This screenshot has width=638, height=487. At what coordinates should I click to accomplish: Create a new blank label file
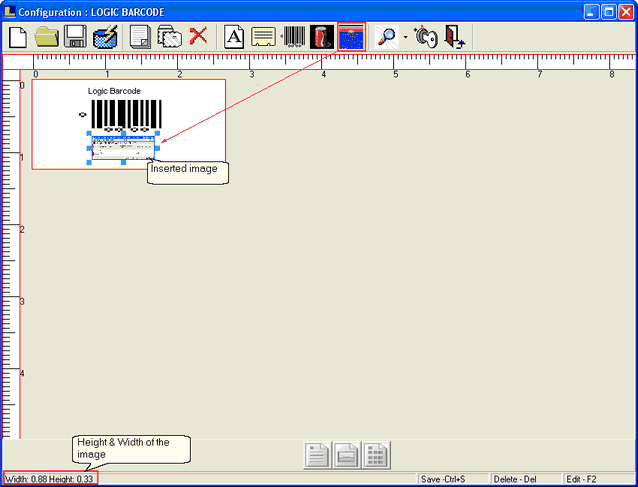click(x=18, y=37)
